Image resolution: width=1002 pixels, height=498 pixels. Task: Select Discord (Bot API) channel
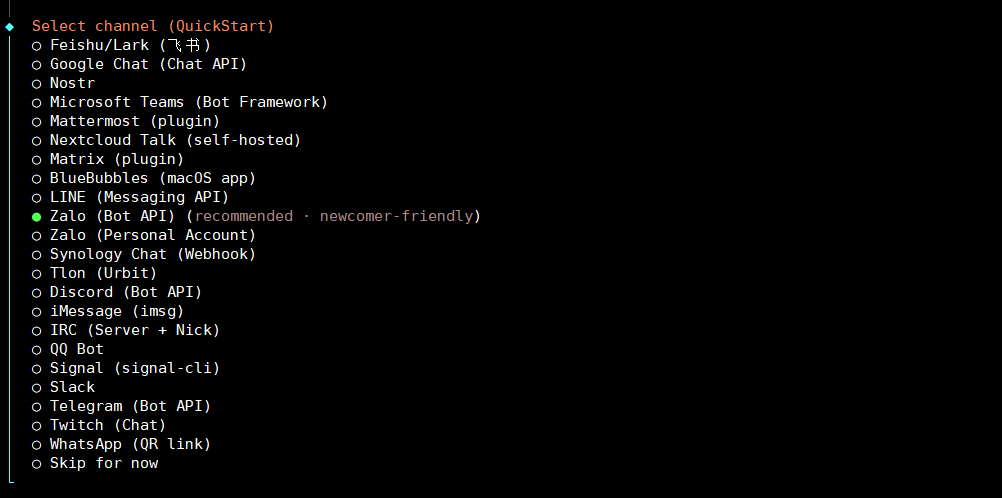[125, 292]
